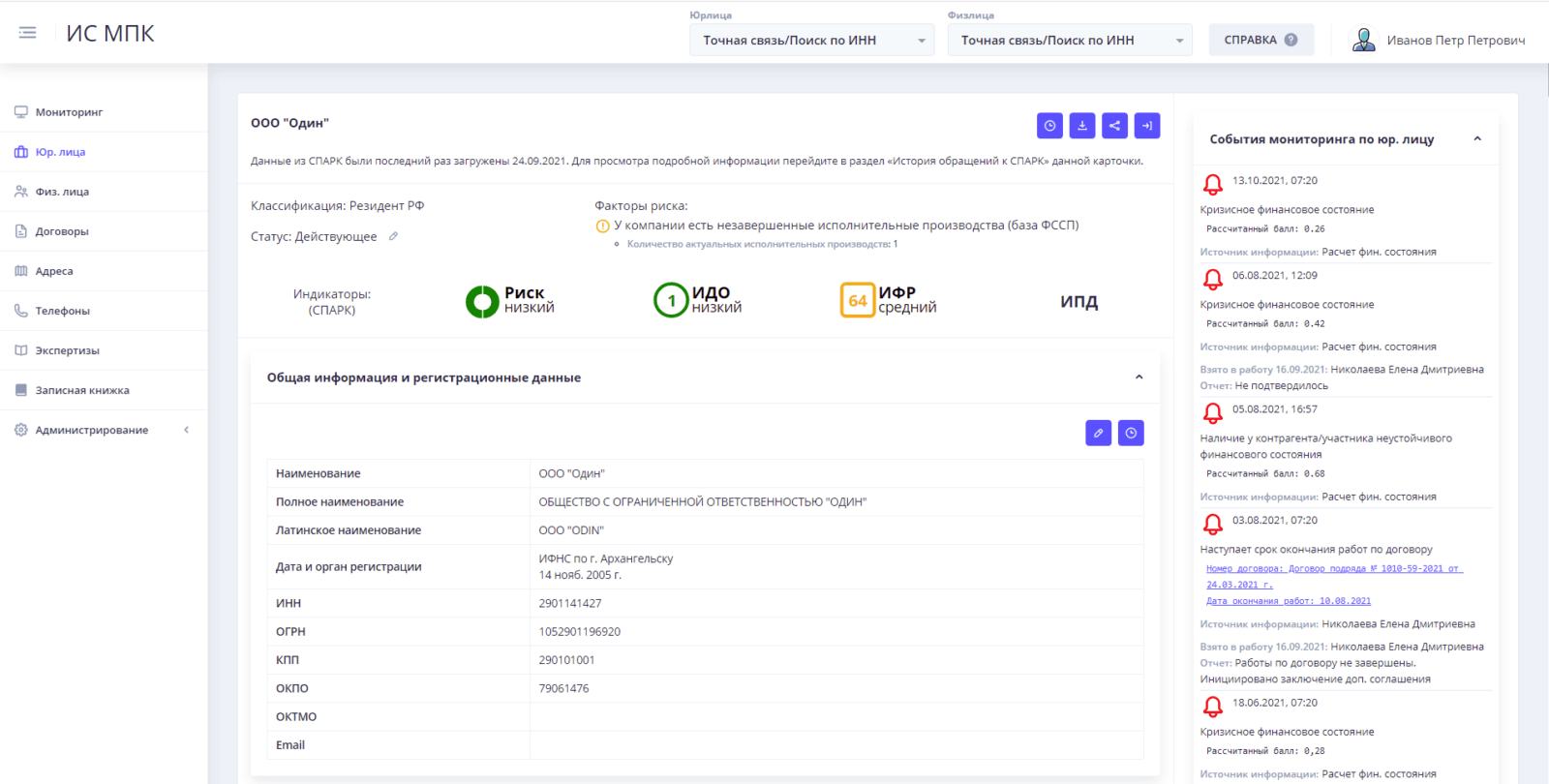Viewport: 1549px width, 784px height.
Task: Click bell icon for 05.08.2021 event
Action: [1213, 413]
